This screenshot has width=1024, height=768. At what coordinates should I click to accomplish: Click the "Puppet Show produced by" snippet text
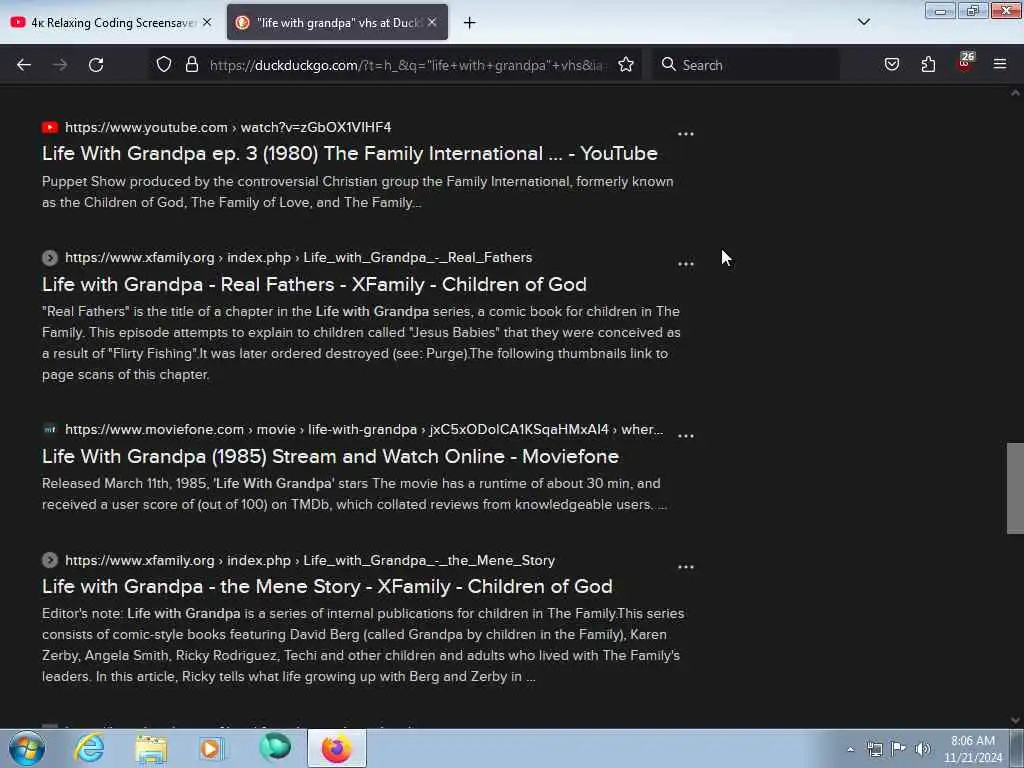click(x=358, y=192)
